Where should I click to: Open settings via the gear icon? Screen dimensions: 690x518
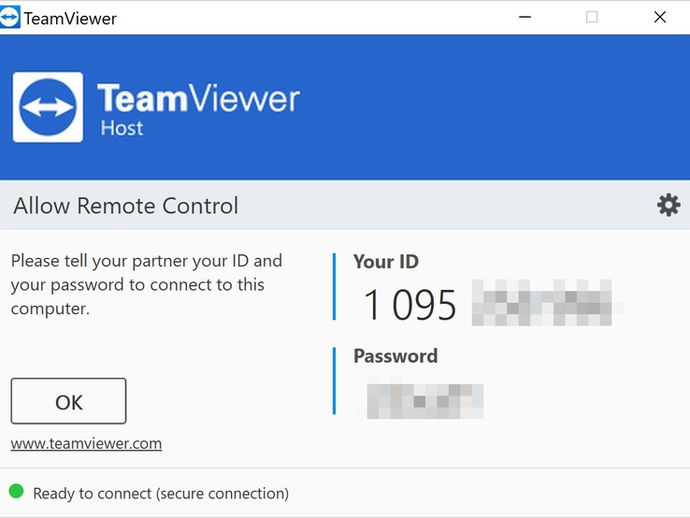(668, 205)
